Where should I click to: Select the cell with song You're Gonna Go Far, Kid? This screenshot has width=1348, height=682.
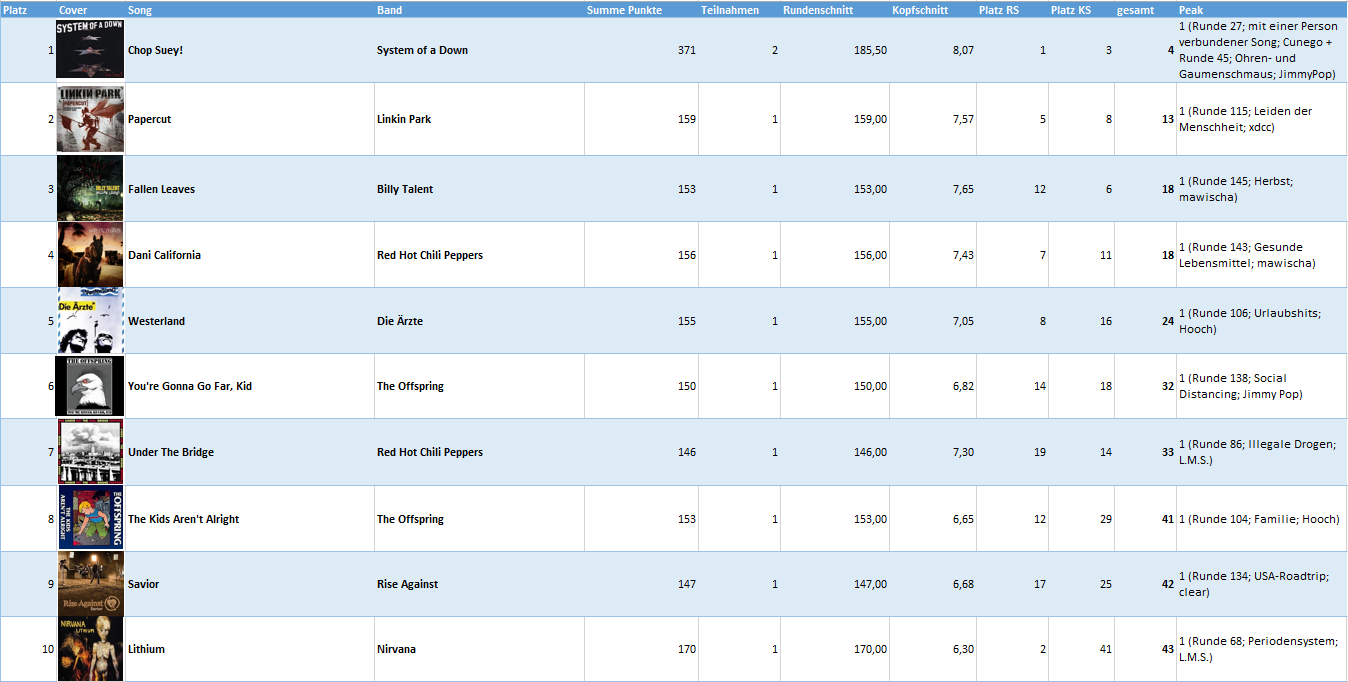tap(250, 386)
